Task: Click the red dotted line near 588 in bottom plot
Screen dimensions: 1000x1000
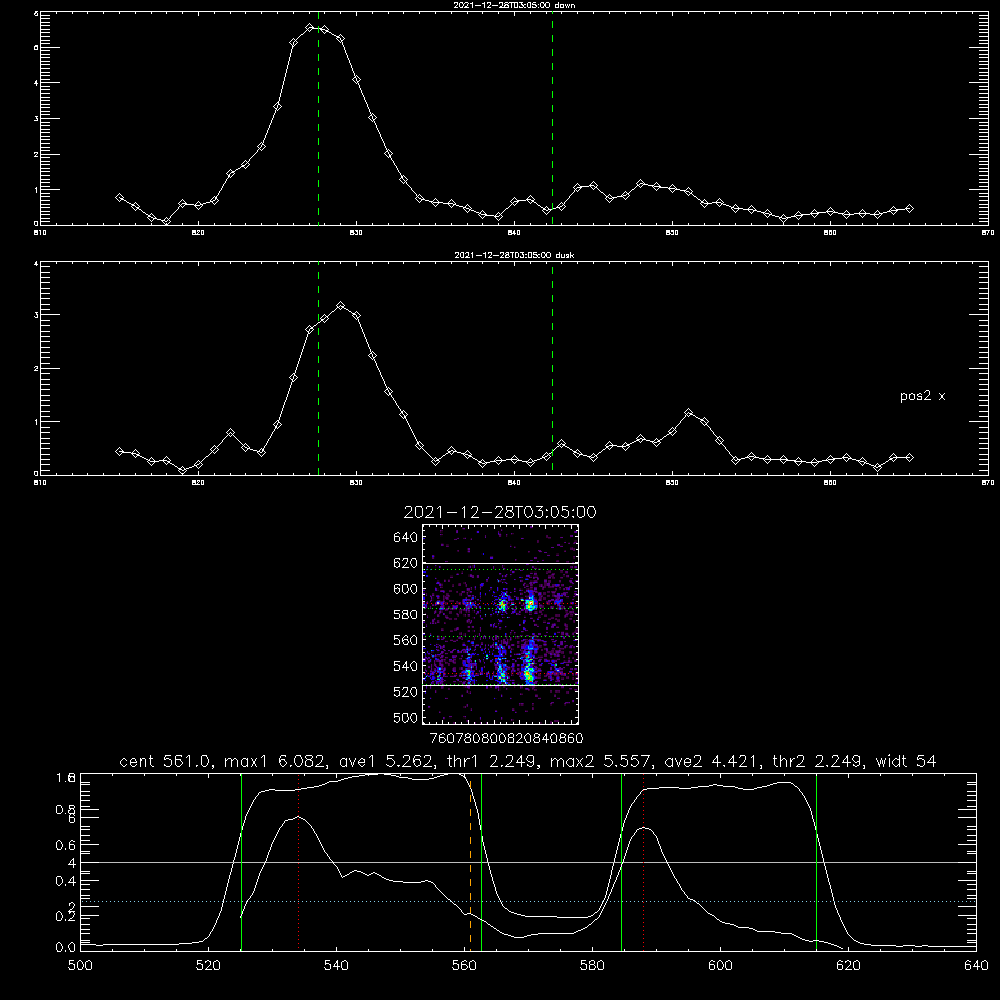Action: pyautogui.click(x=643, y=861)
